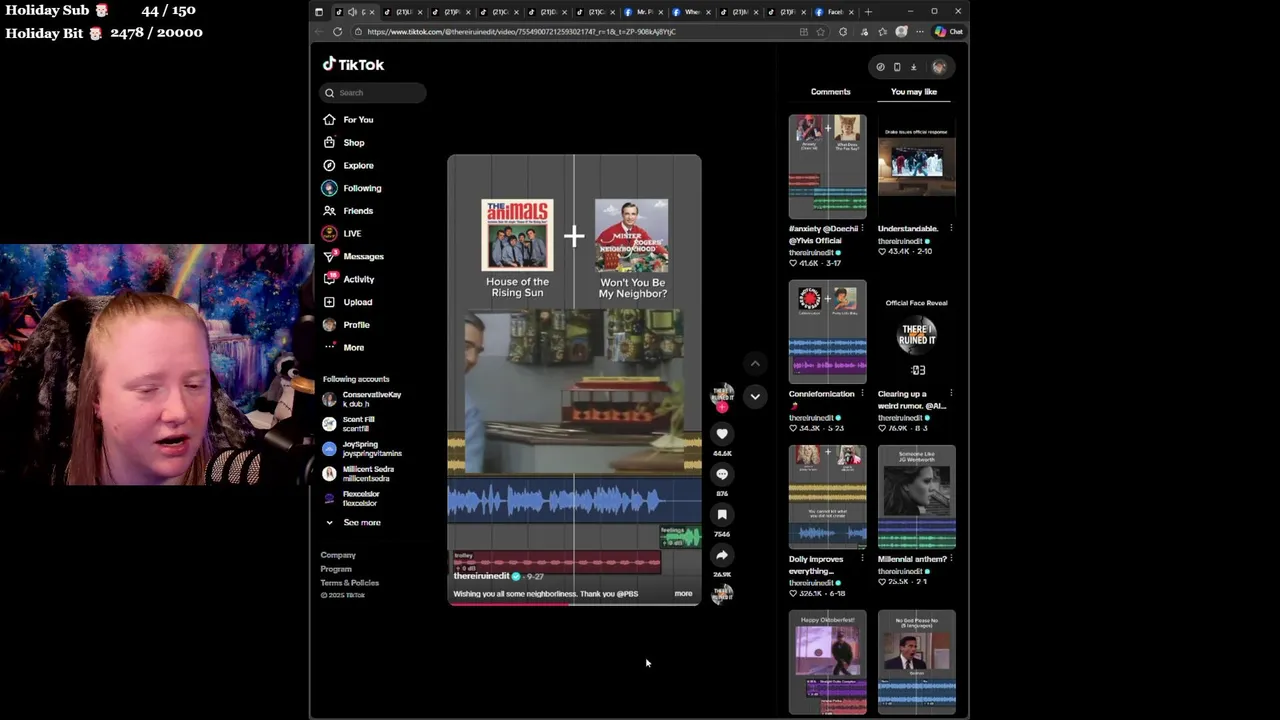Open JoySpring following account
1280x720 pixels.
pyautogui.click(x=362, y=449)
